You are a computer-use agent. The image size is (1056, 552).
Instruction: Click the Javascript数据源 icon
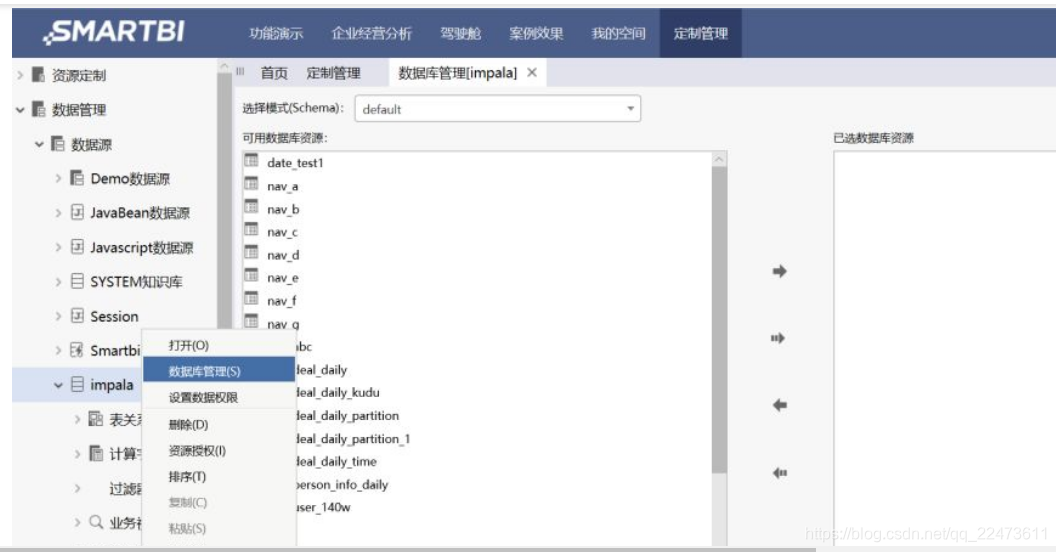click(77, 247)
